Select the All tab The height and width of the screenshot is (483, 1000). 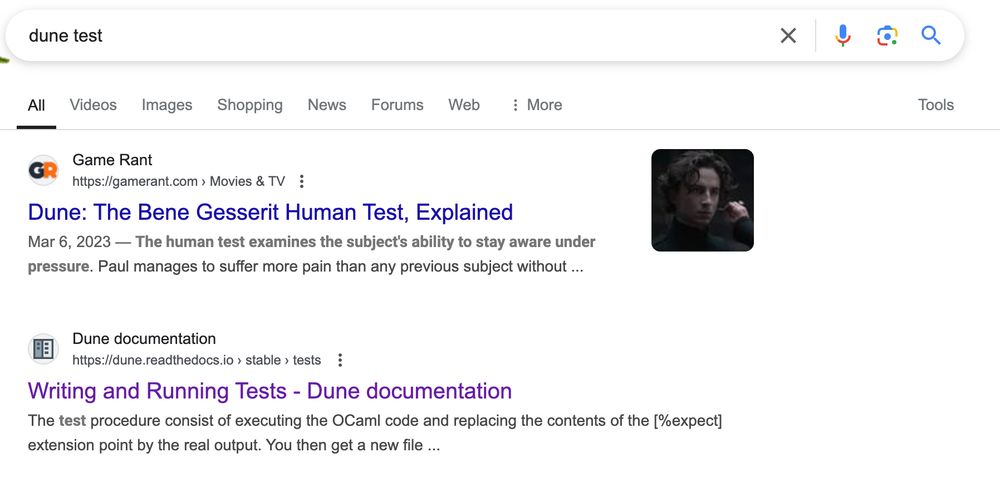tap(36, 105)
